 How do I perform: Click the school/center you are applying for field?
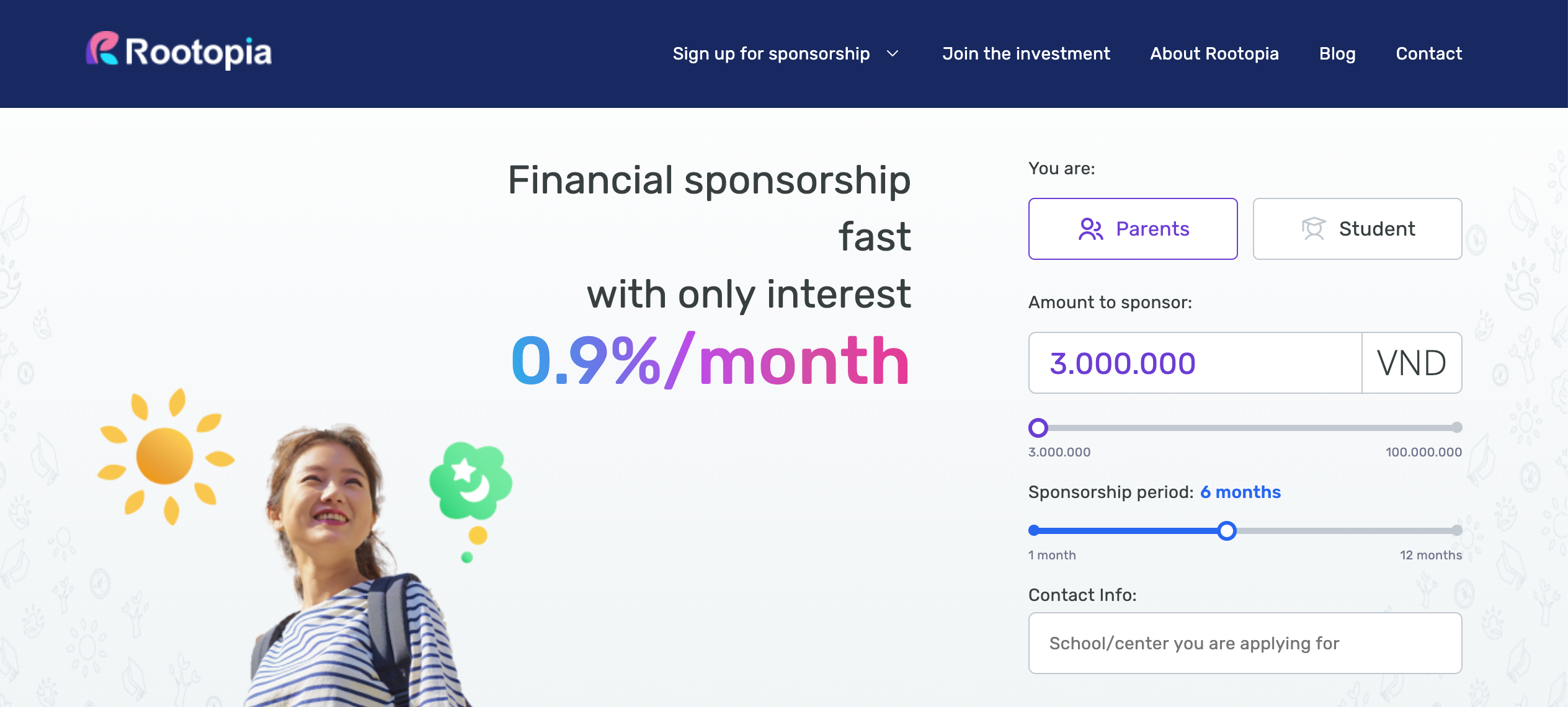pyautogui.click(x=1245, y=643)
